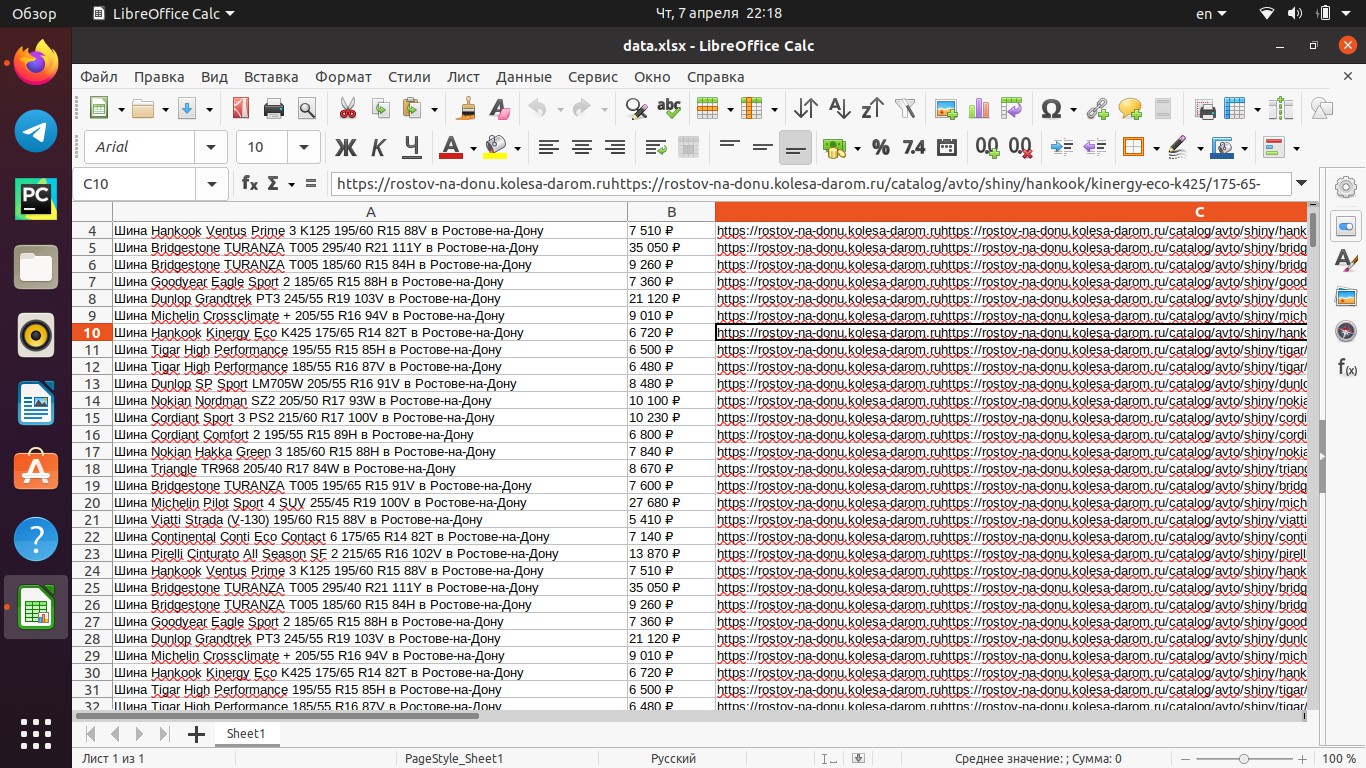Open Currency format dropdown arrow
This screenshot has height=768, width=1366.
click(x=857, y=147)
